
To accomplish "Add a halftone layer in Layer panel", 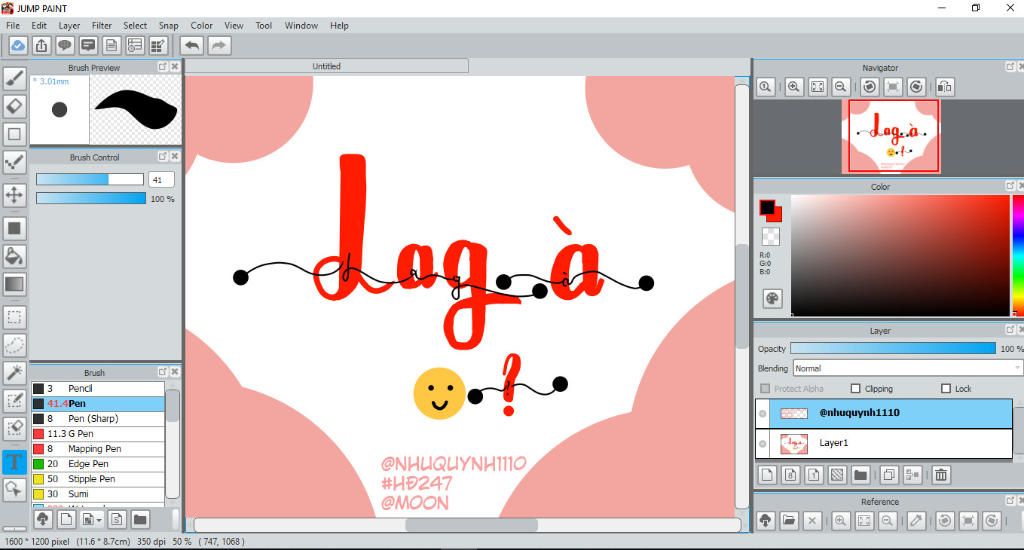I will point(837,475).
